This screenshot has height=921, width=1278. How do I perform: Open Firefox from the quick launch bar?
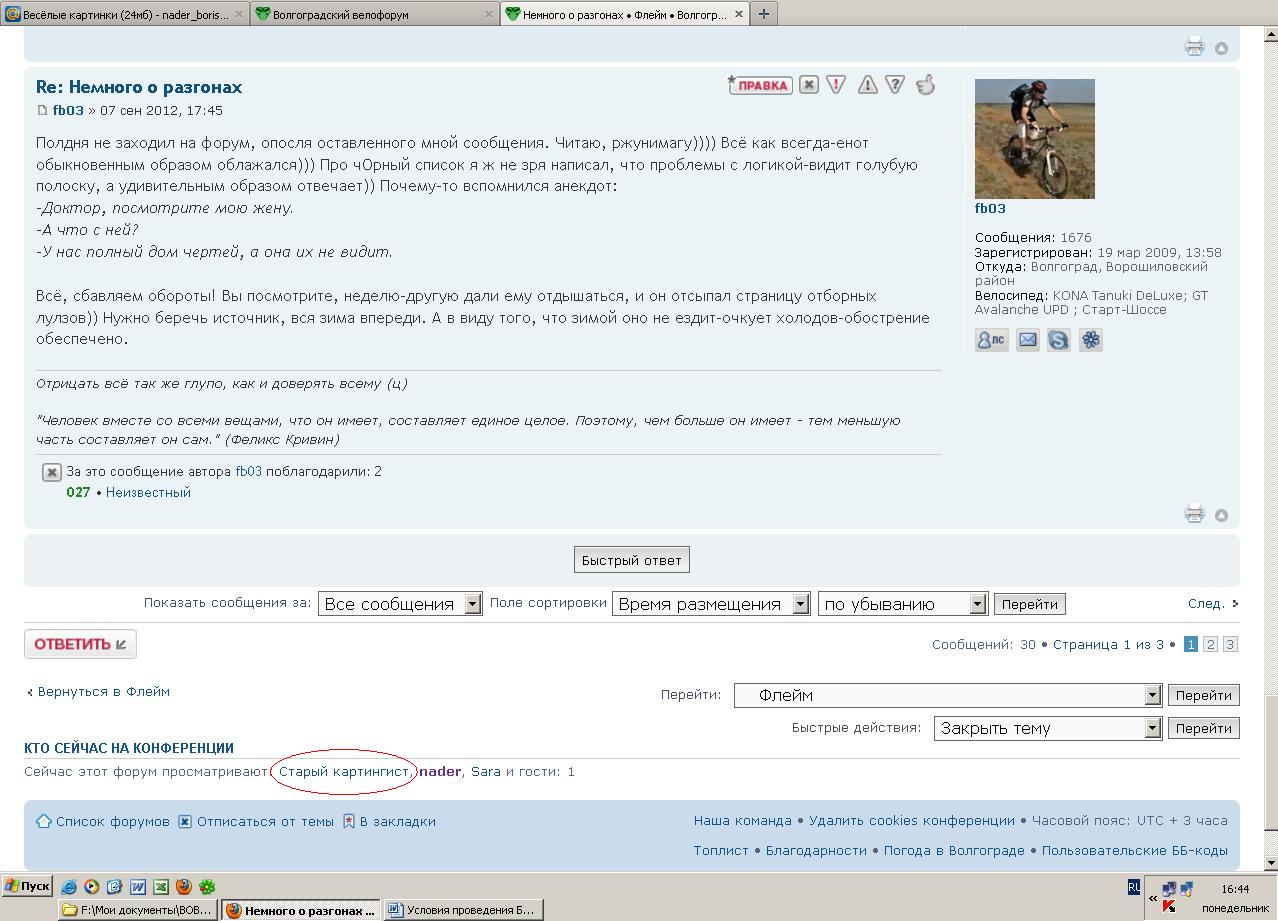click(184, 886)
